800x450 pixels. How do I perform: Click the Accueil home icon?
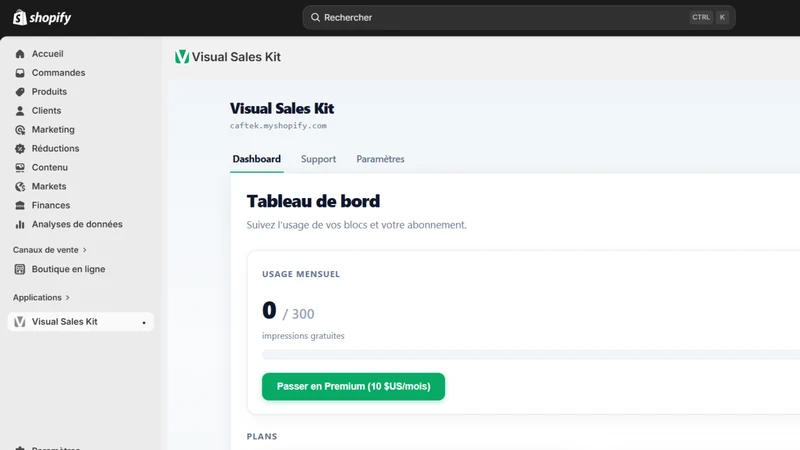[x=20, y=54]
